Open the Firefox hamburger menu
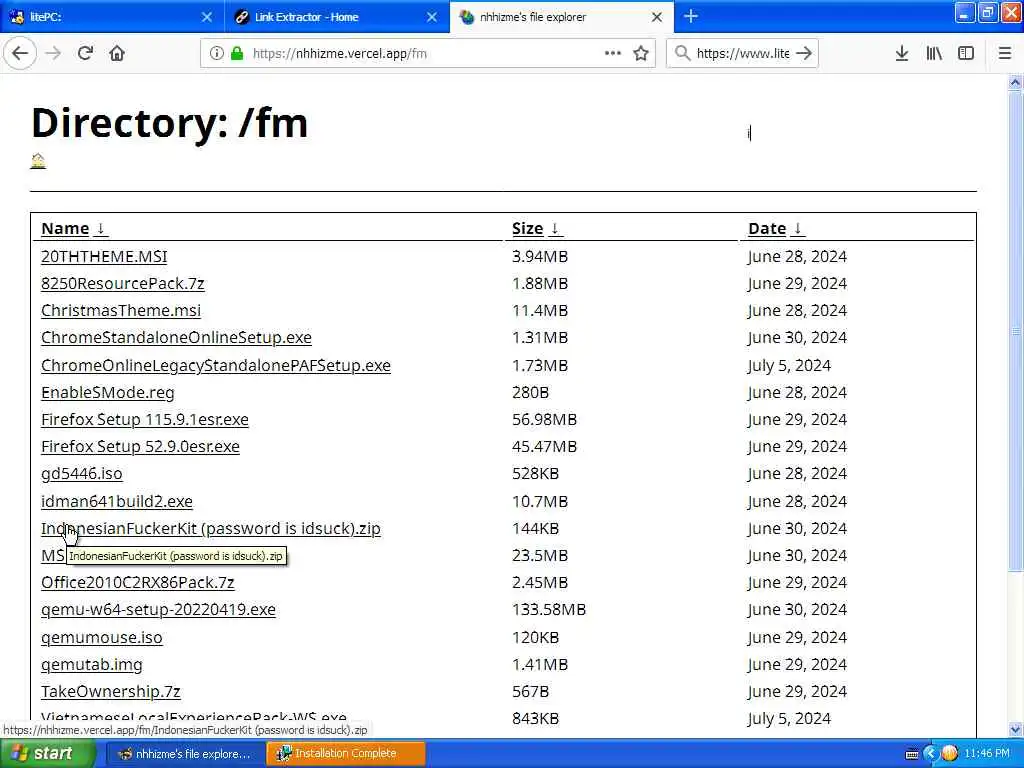The width and height of the screenshot is (1024, 768). coord(1005,54)
